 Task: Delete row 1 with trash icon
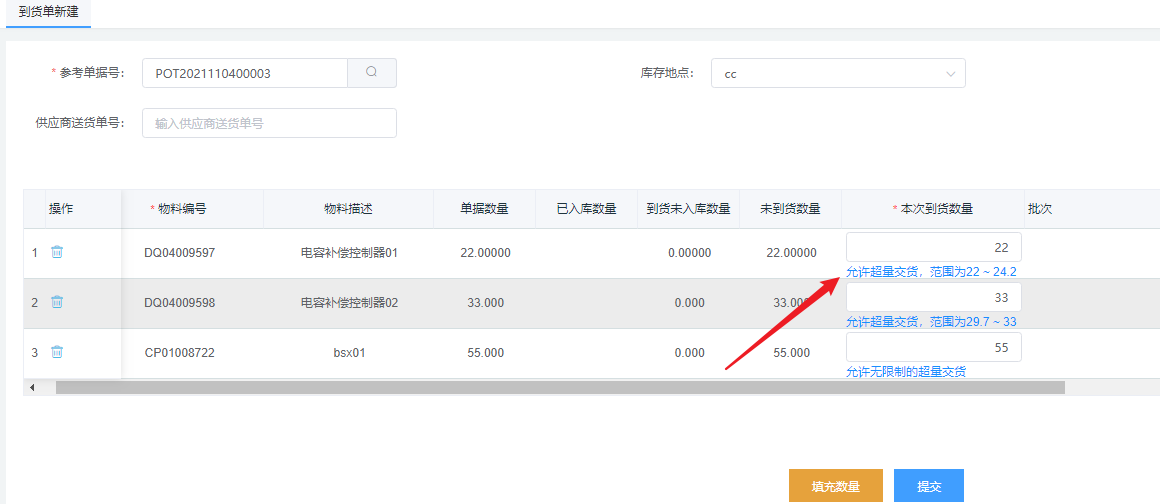(57, 252)
